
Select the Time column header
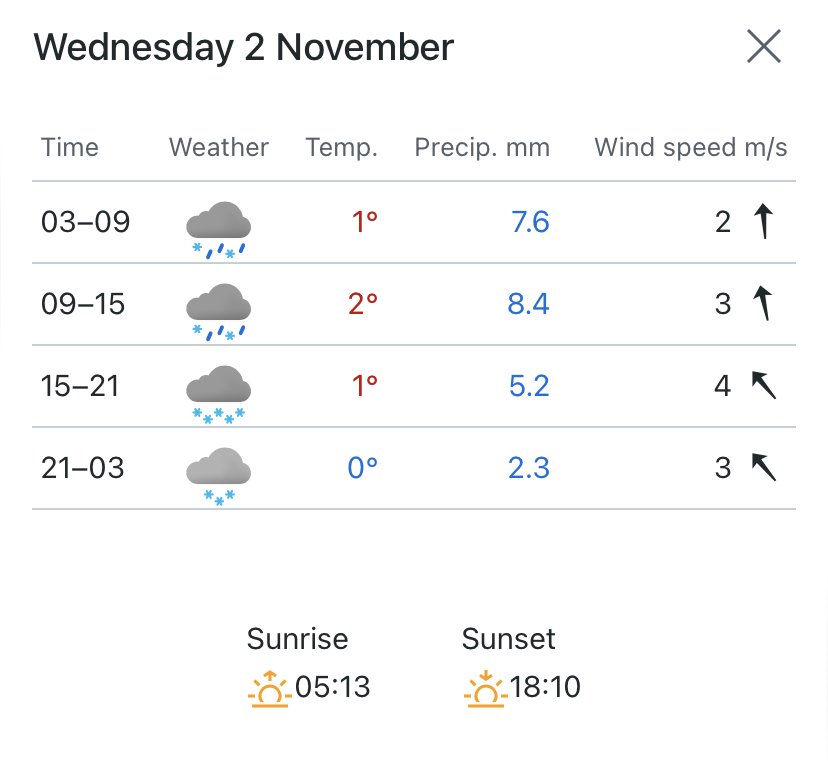(70, 147)
